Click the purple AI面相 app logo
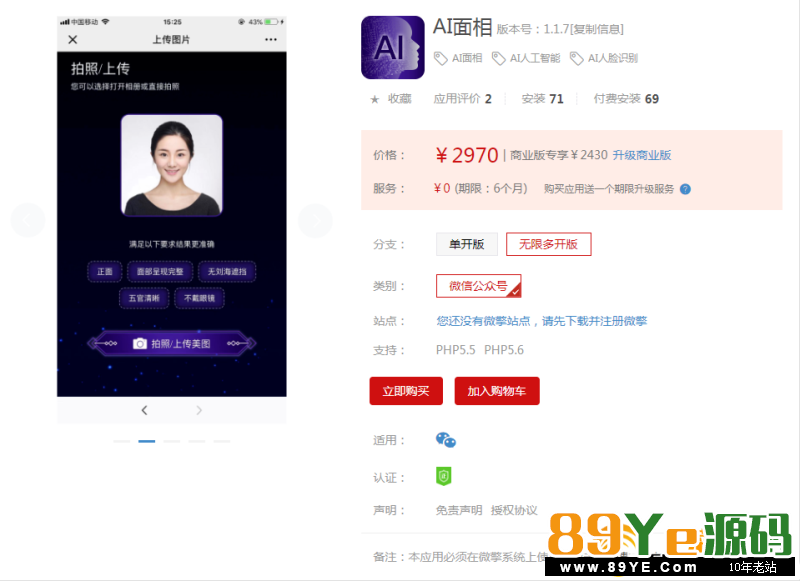The image size is (800, 581). pyautogui.click(x=393, y=47)
